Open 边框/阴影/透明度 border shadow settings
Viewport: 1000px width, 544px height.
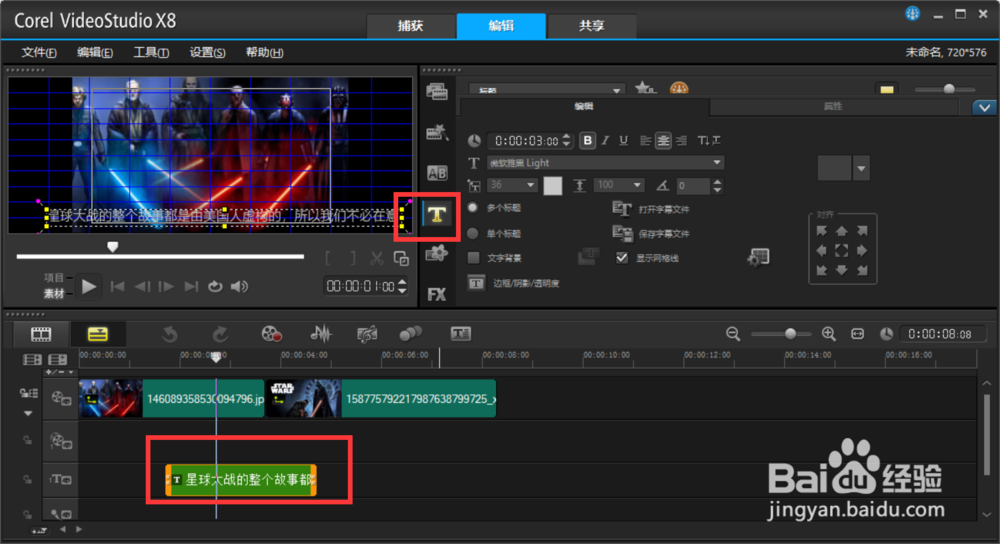[476, 283]
